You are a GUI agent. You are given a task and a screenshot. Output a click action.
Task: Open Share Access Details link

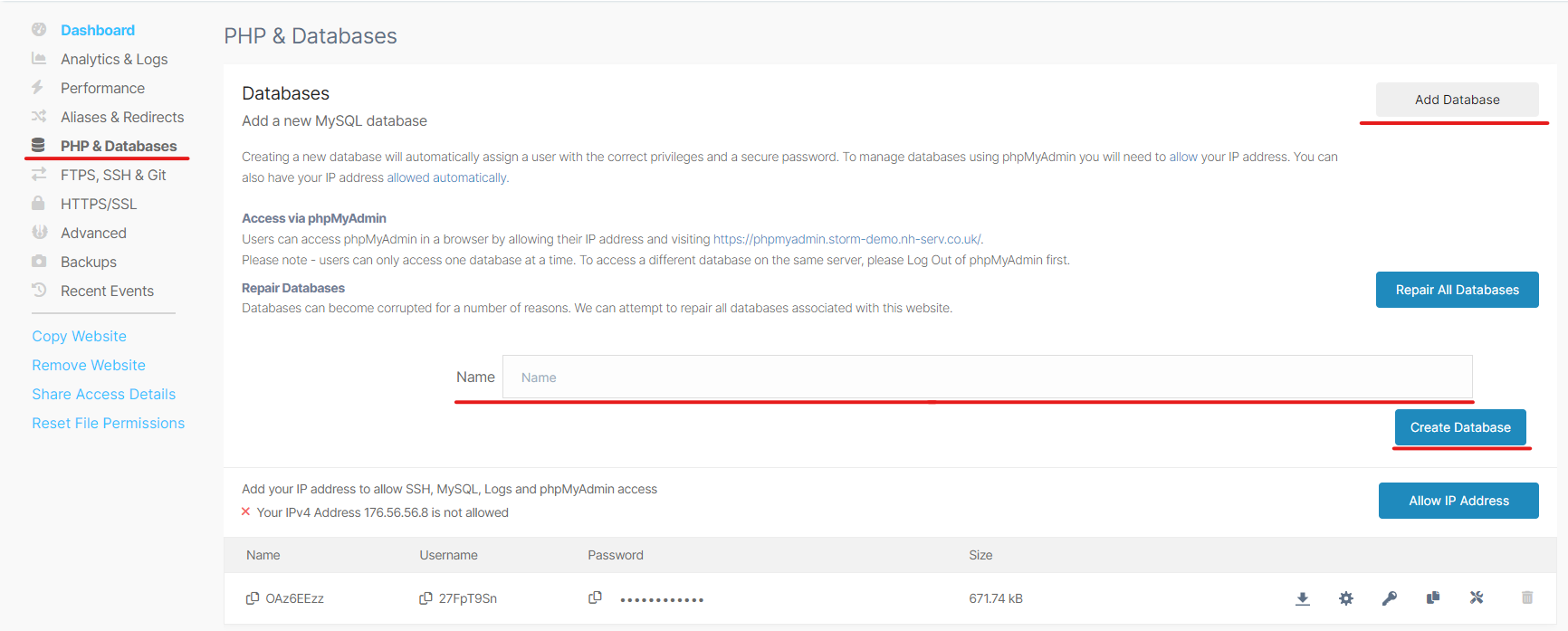[x=104, y=394]
